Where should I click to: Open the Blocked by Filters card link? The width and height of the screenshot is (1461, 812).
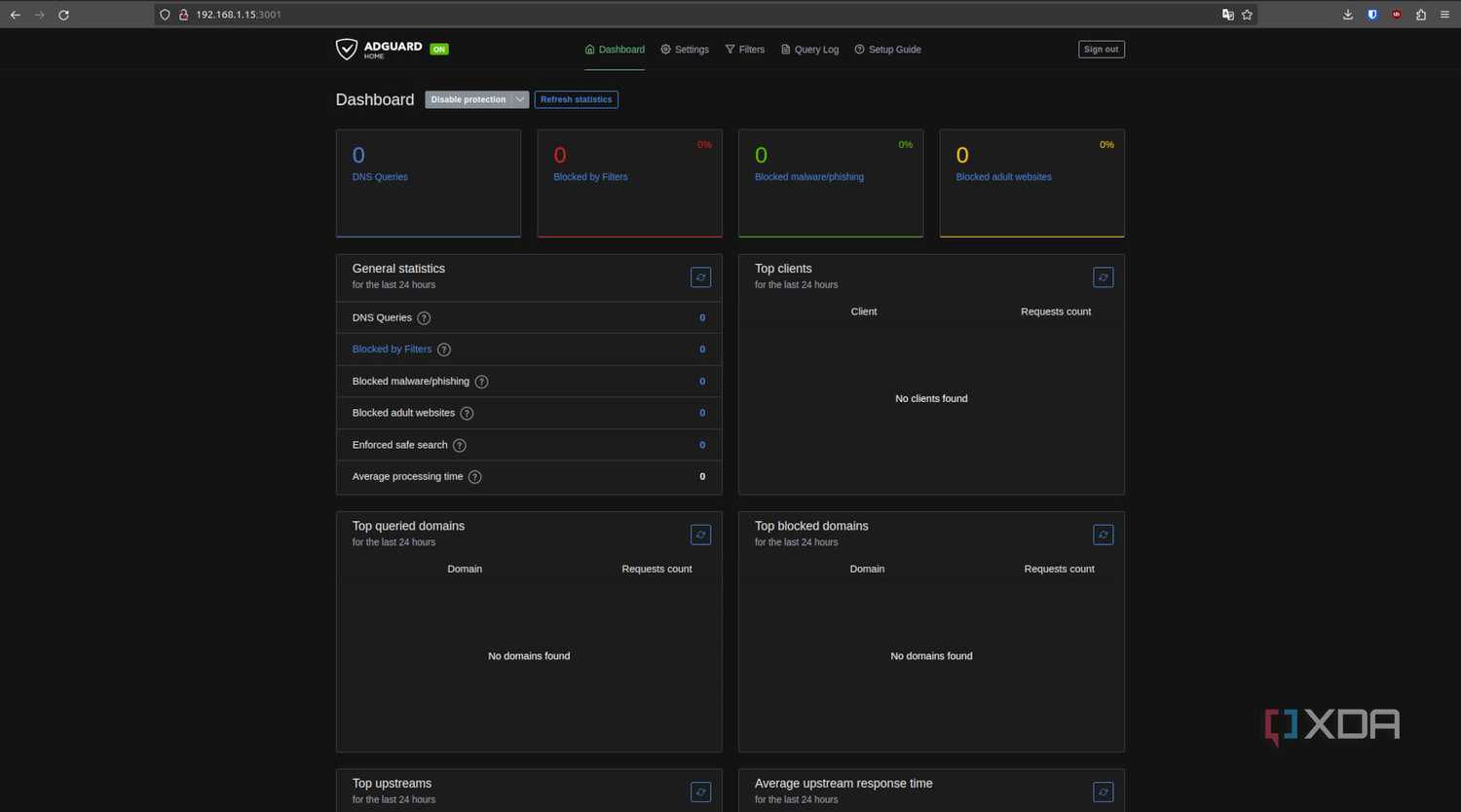tap(590, 177)
